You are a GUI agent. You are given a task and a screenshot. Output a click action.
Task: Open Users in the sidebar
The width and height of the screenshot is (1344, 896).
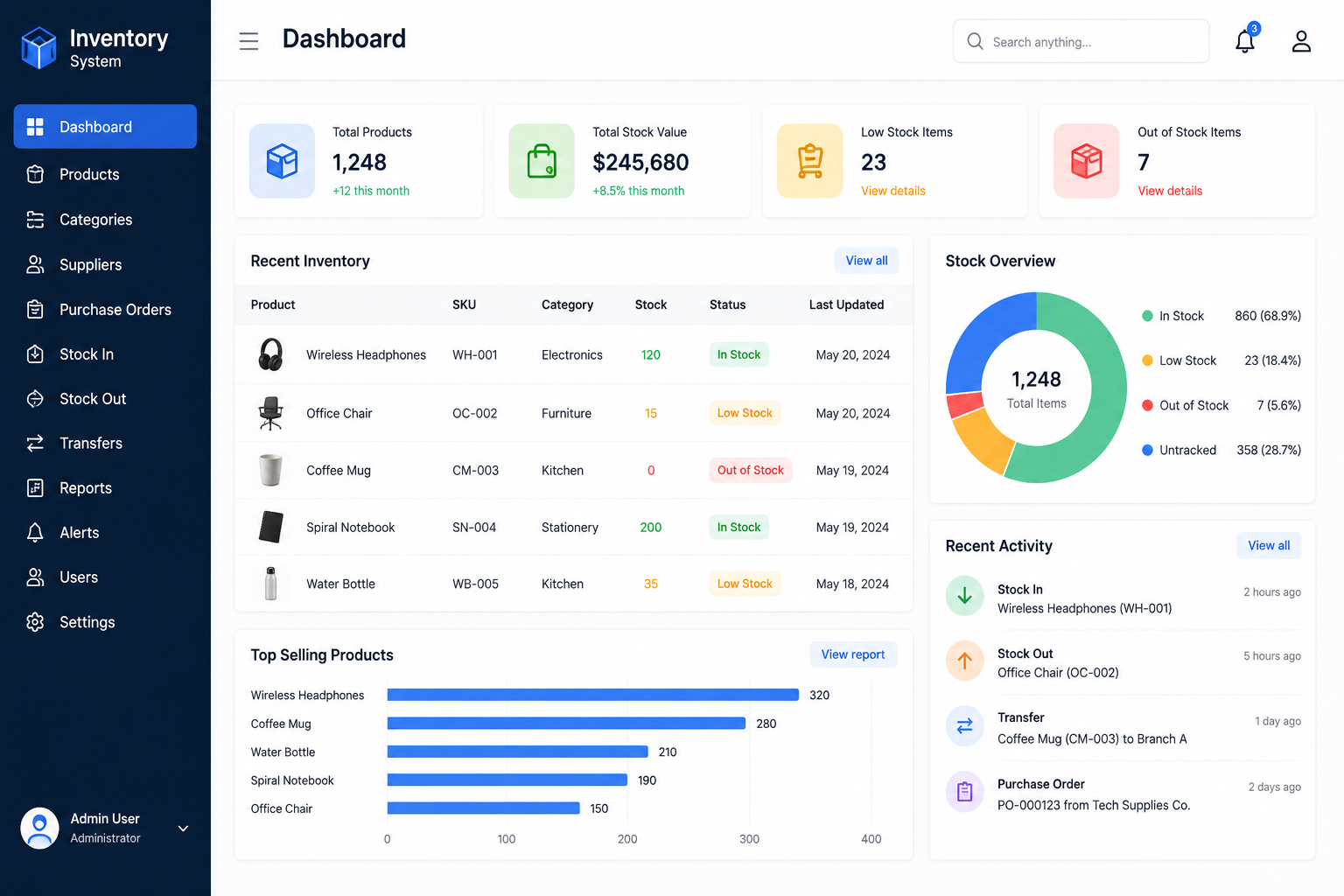point(105,577)
